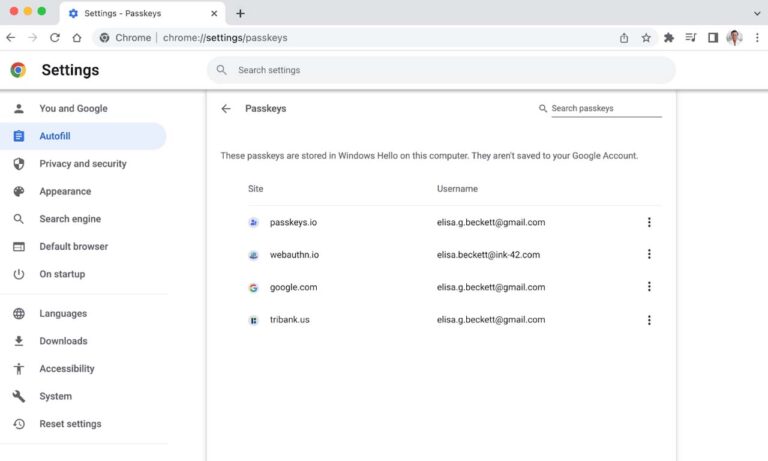Click the Search passkeys field
Screen dimensions: 768x461
606,108
